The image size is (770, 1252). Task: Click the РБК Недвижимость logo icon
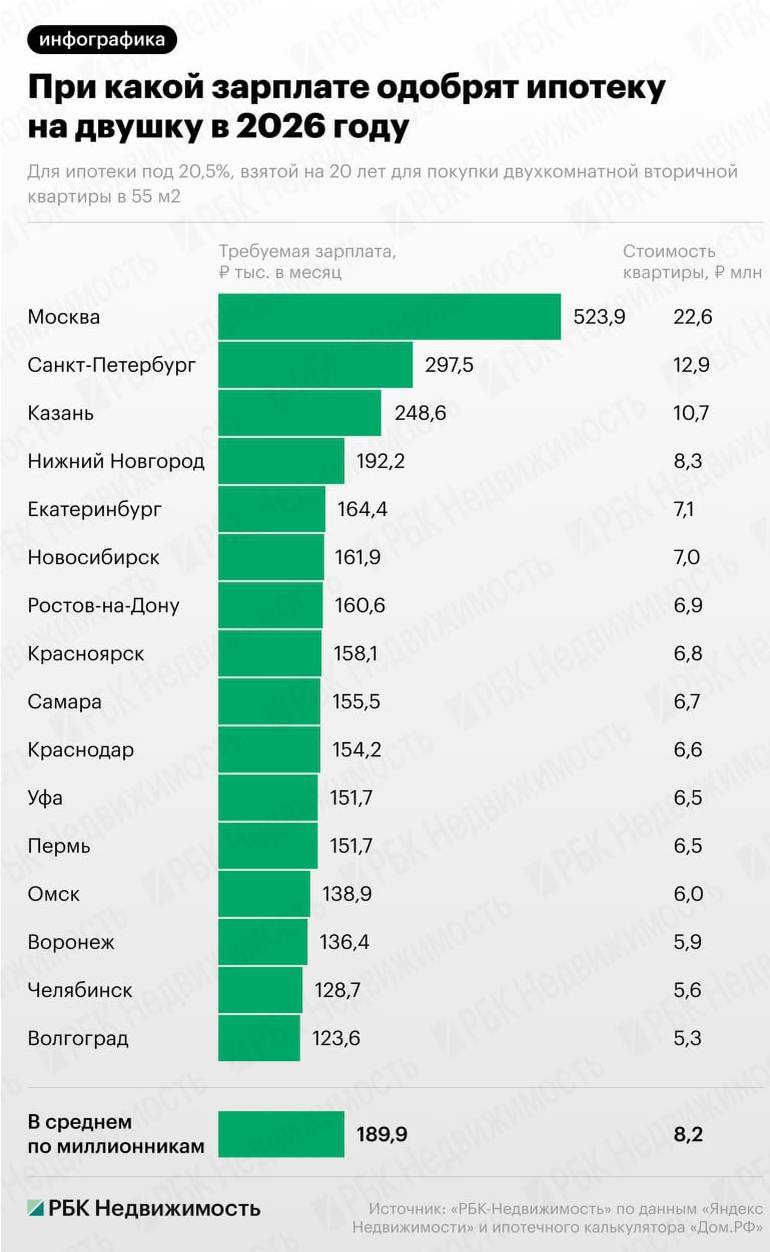[x=37, y=1207]
